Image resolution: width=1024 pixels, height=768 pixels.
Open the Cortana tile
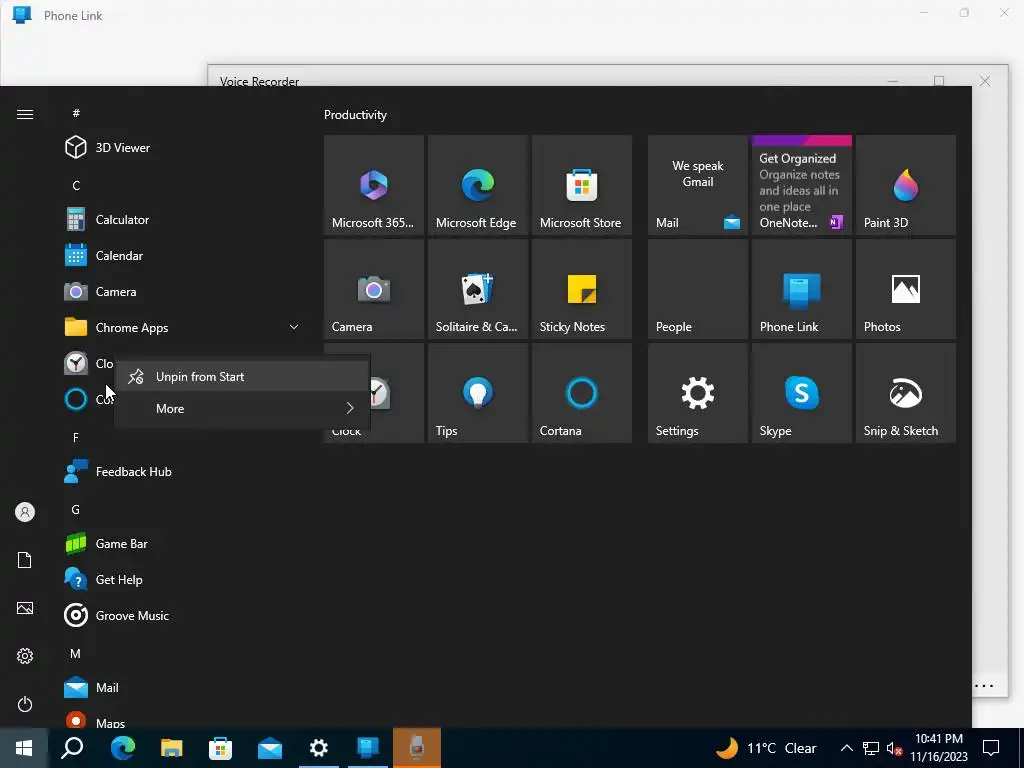(x=581, y=392)
